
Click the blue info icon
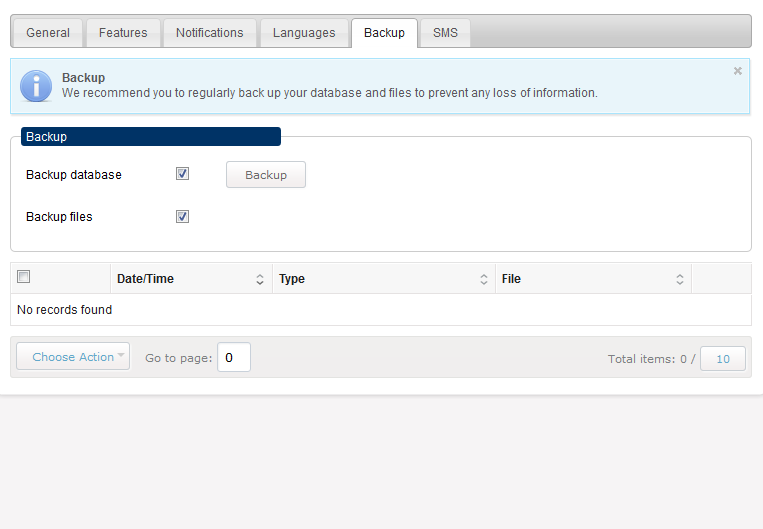pos(36,86)
